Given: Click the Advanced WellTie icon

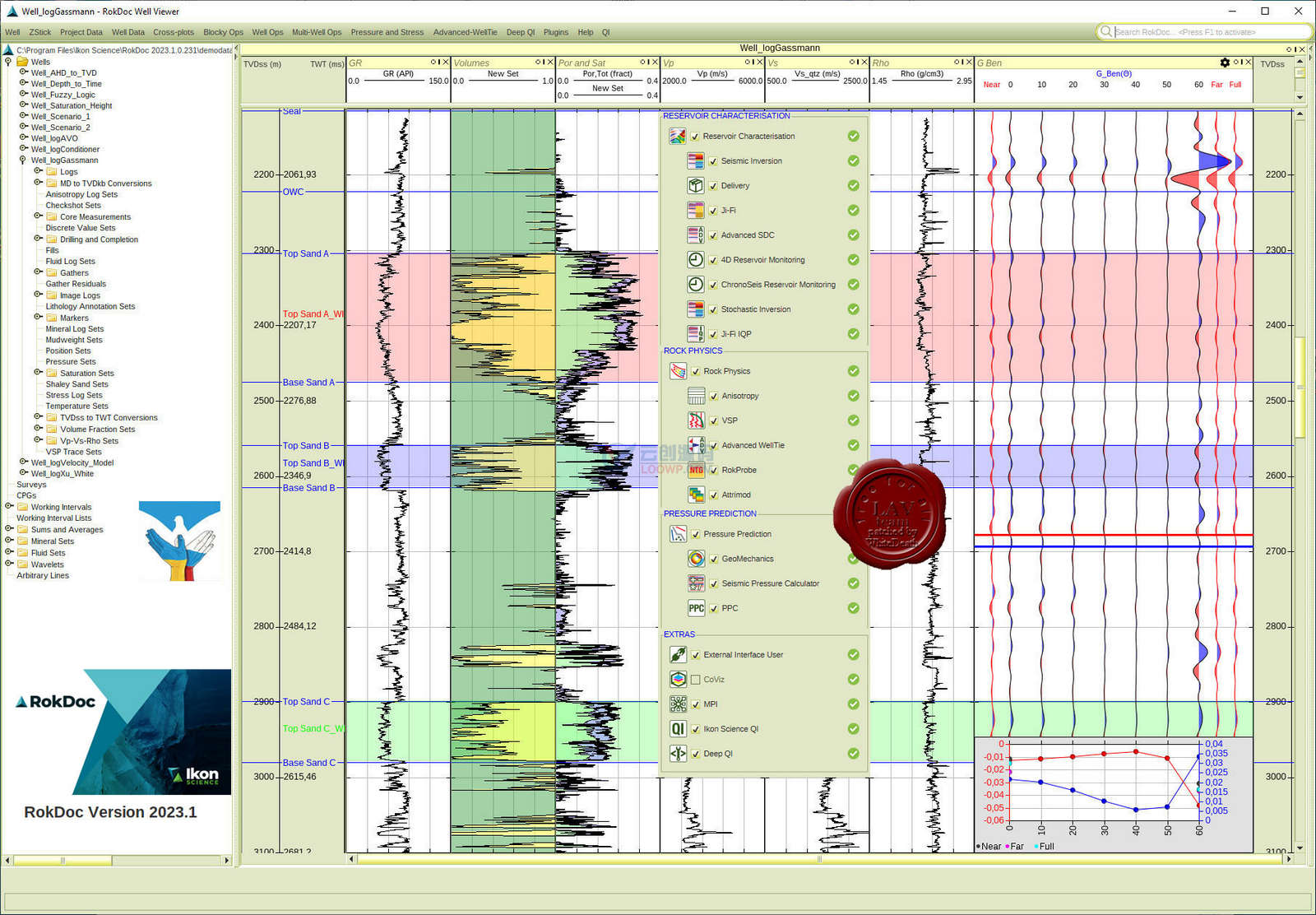Looking at the screenshot, I should pos(697,445).
